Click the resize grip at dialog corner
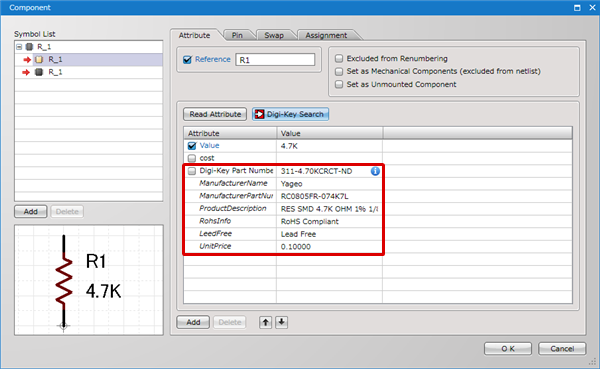The height and width of the screenshot is (369, 600). [x=593, y=362]
